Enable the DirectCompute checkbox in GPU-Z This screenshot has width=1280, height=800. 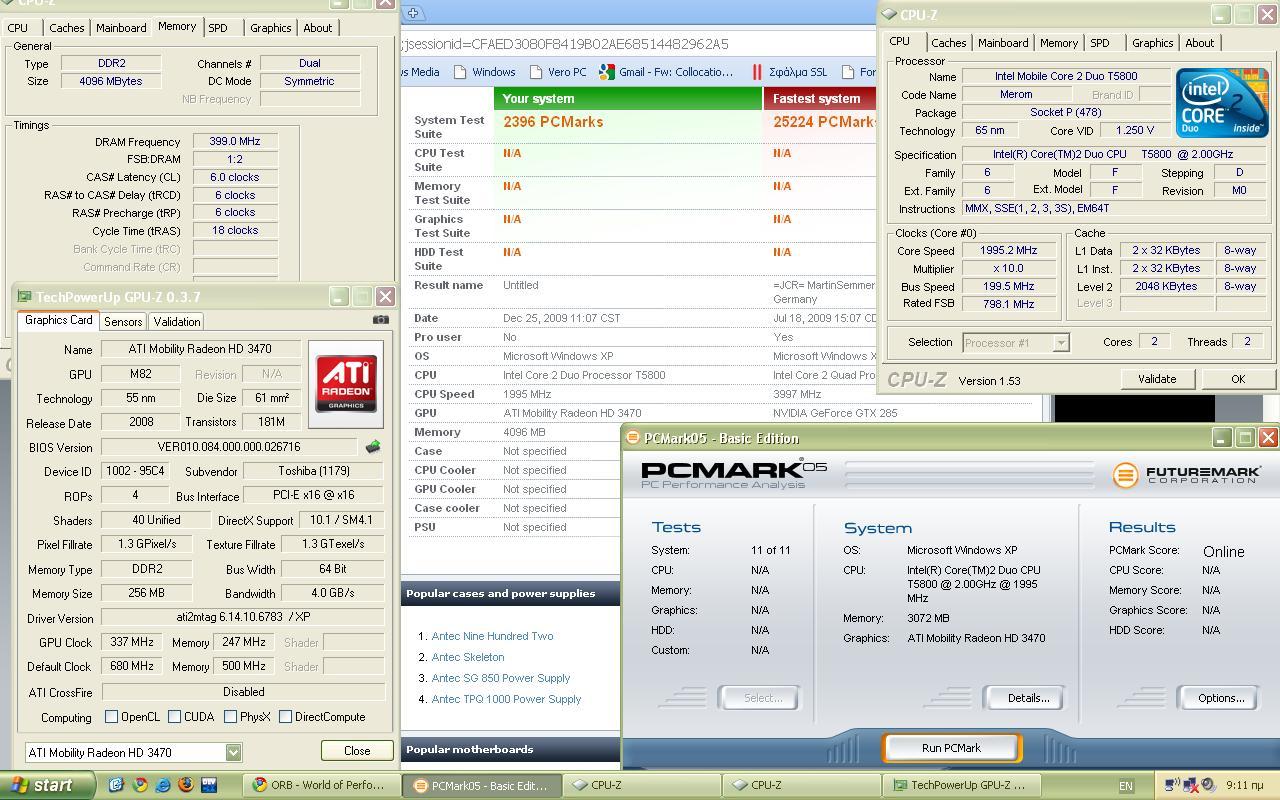click(x=286, y=717)
